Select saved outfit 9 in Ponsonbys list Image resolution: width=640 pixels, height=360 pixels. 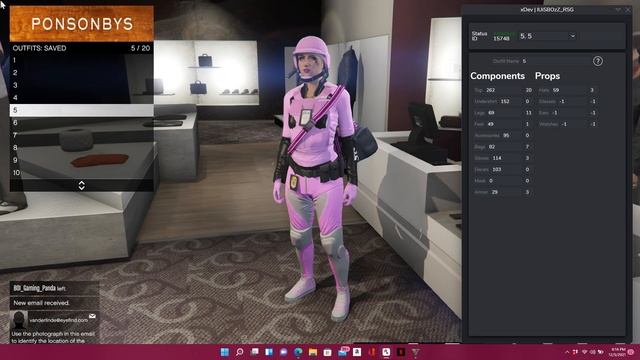pyautogui.click(x=82, y=160)
